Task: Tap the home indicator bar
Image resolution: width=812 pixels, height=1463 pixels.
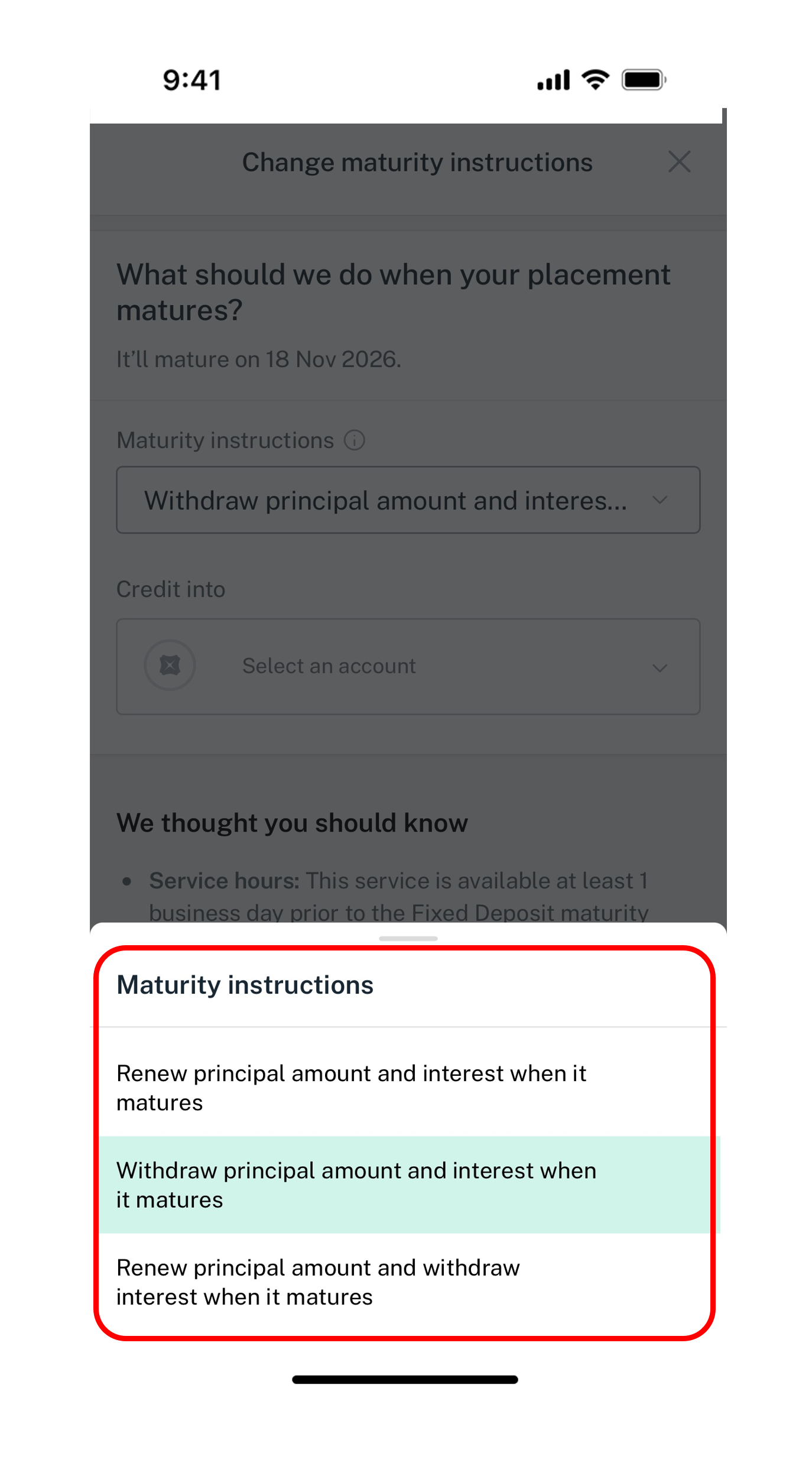Action: pos(405,1379)
